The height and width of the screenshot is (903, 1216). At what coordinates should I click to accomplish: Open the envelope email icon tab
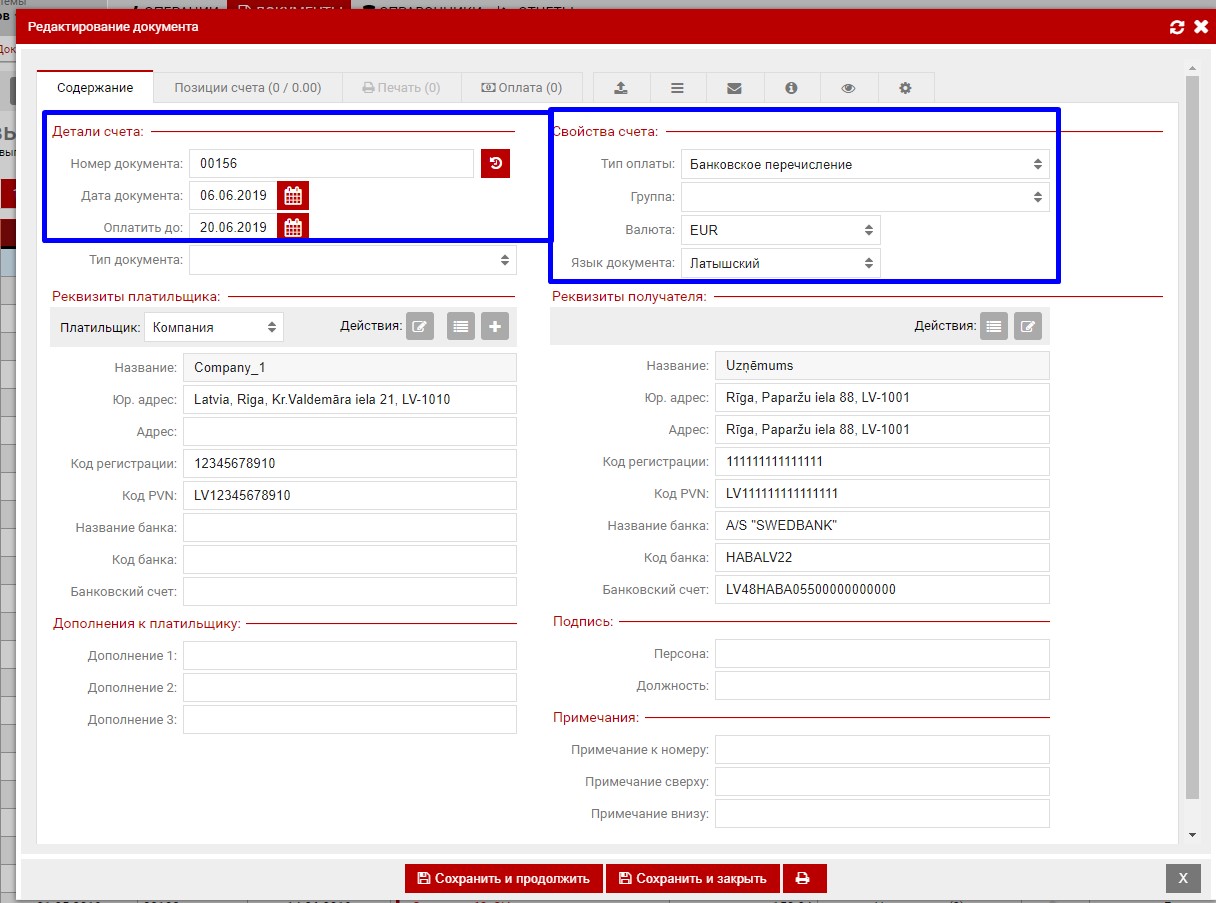point(734,88)
